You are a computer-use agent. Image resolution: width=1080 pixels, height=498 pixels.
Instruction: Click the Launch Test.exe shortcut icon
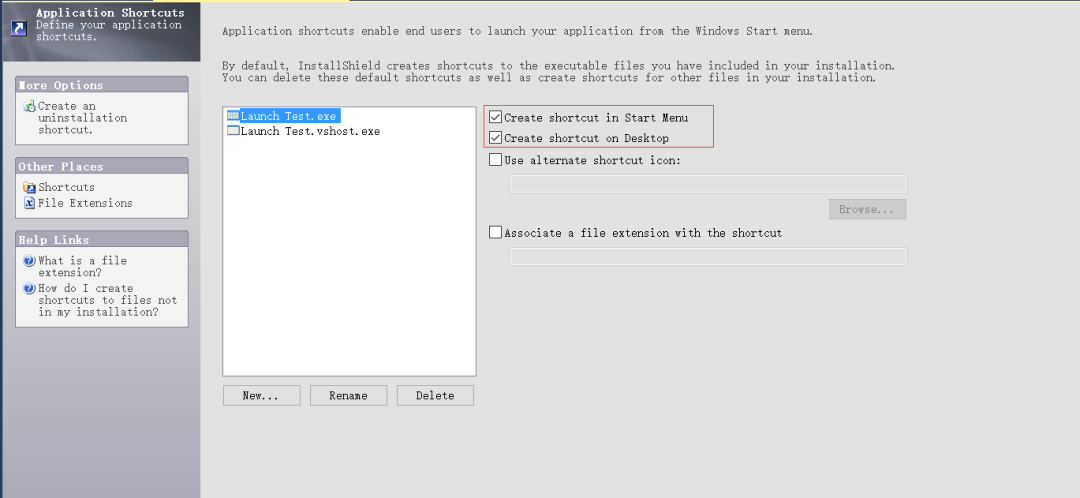(x=233, y=116)
